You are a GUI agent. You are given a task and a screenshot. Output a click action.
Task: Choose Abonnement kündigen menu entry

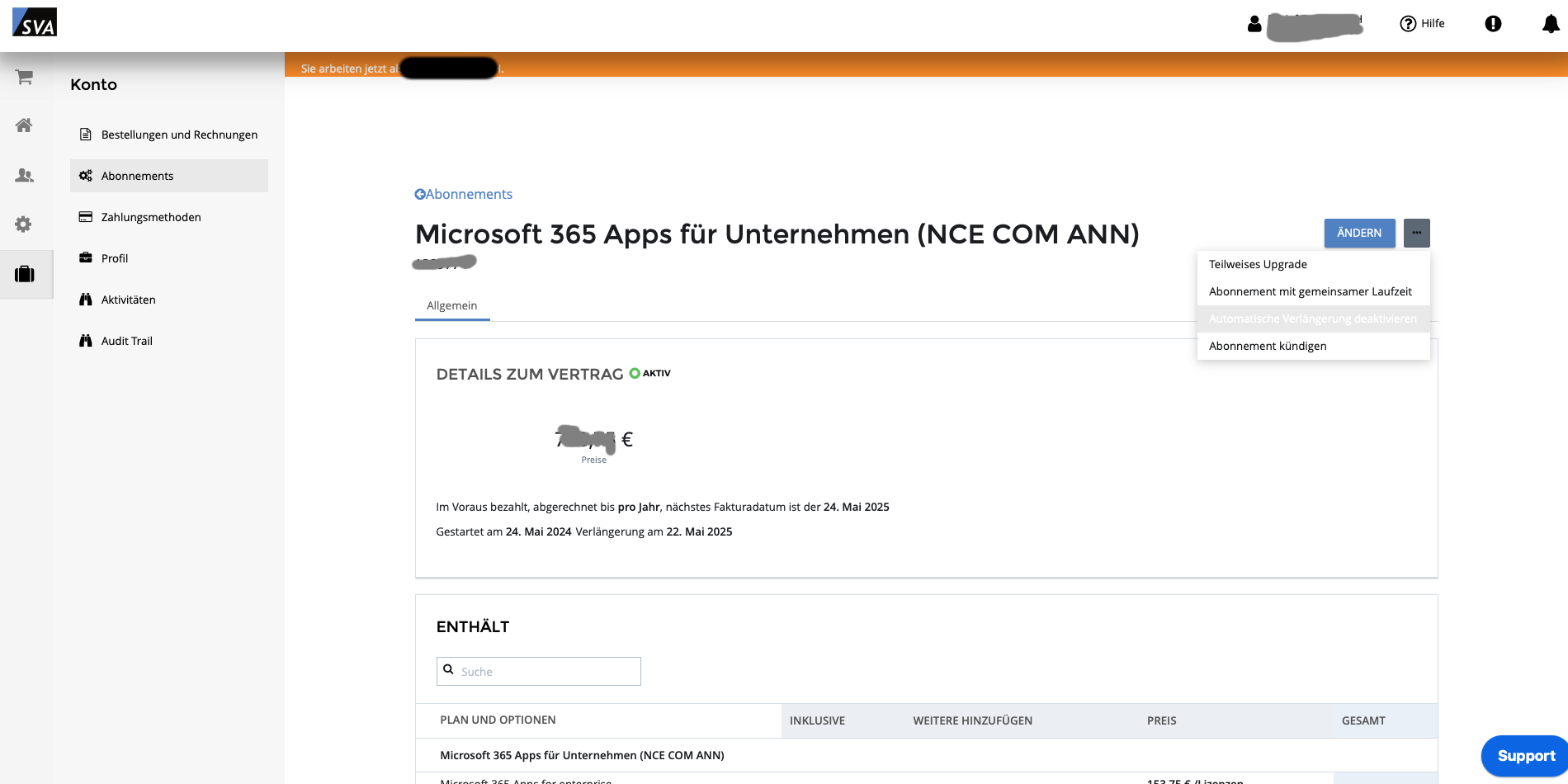click(1268, 346)
